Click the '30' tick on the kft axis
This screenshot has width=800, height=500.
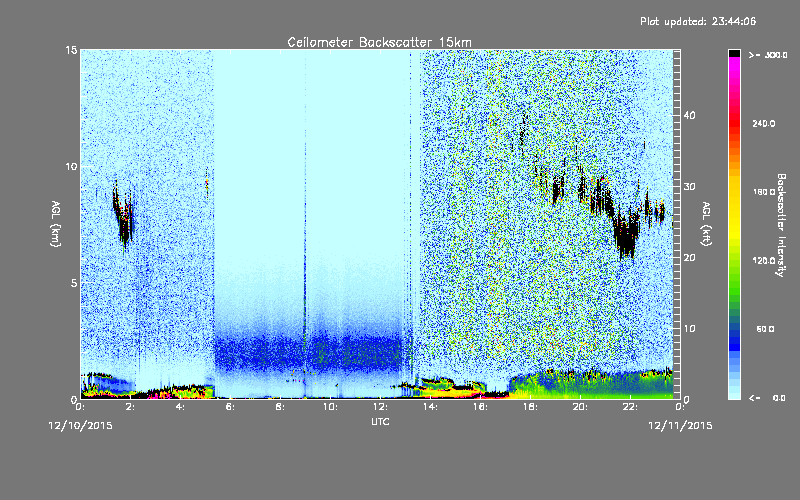coord(689,186)
